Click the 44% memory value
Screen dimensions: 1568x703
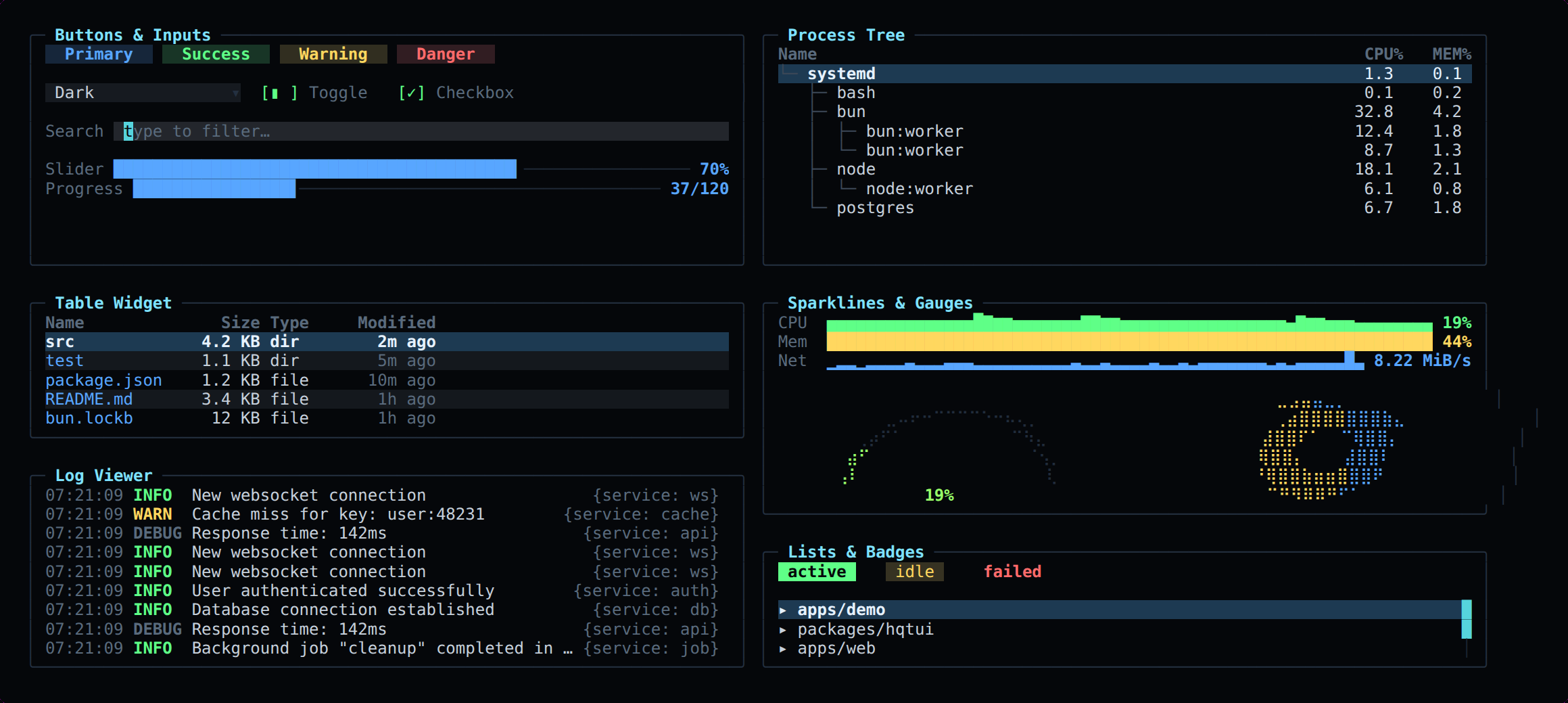point(1457,342)
